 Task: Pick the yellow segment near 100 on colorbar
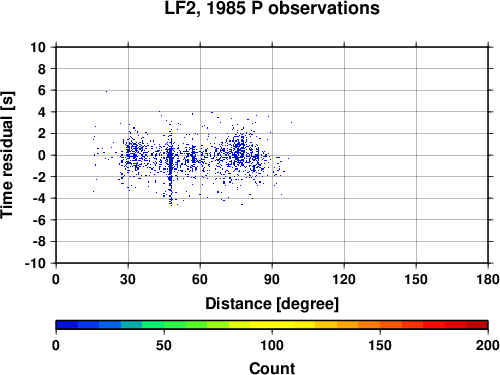(272, 325)
